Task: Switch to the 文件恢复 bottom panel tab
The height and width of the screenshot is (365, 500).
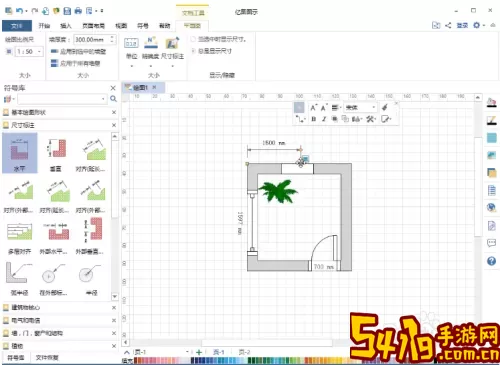Action: coord(47,358)
